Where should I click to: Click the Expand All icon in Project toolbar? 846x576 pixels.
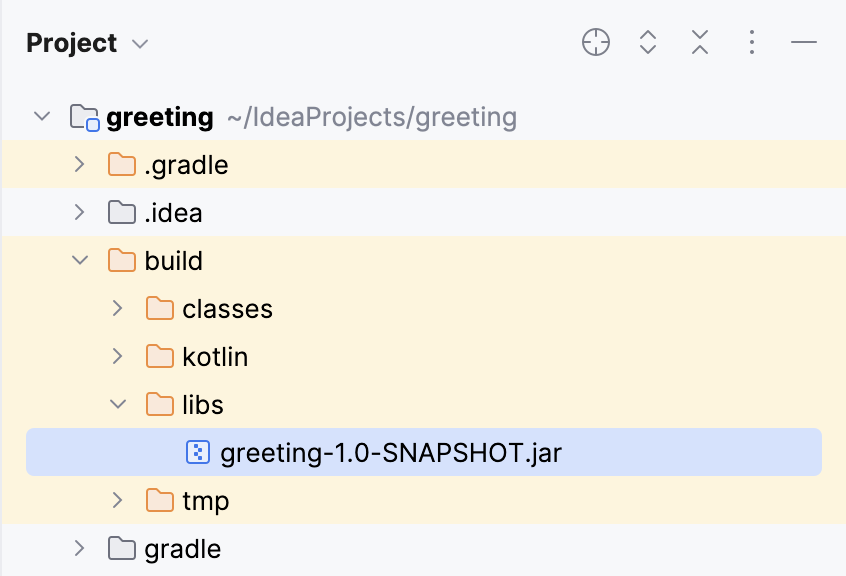647,42
